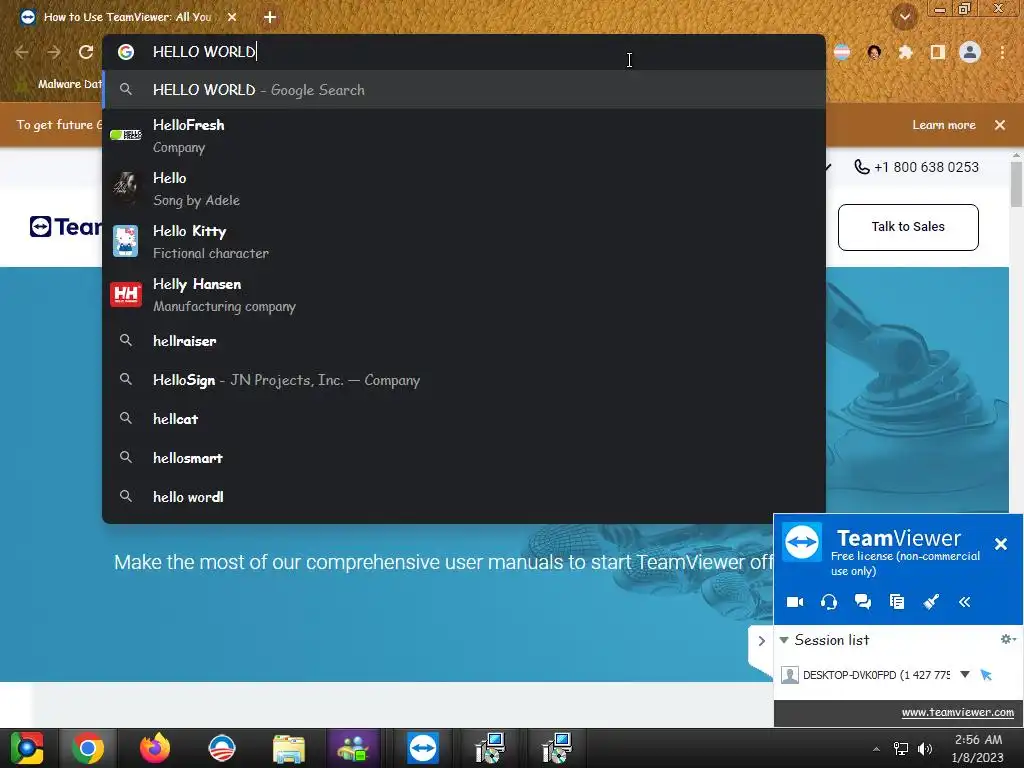The image size is (1024, 768).
Task: Select the hello wordl search suggestion
Action: [x=464, y=497]
